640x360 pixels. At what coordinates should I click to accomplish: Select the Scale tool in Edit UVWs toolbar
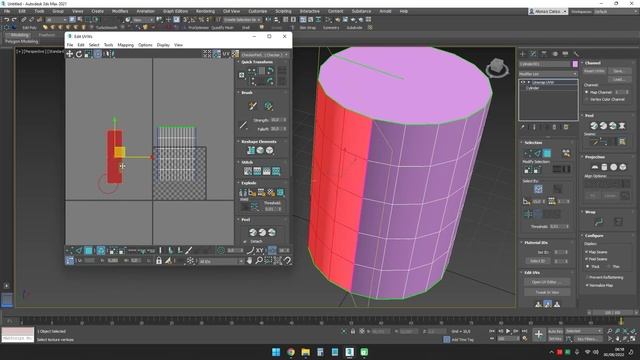click(x=88, y=54)
